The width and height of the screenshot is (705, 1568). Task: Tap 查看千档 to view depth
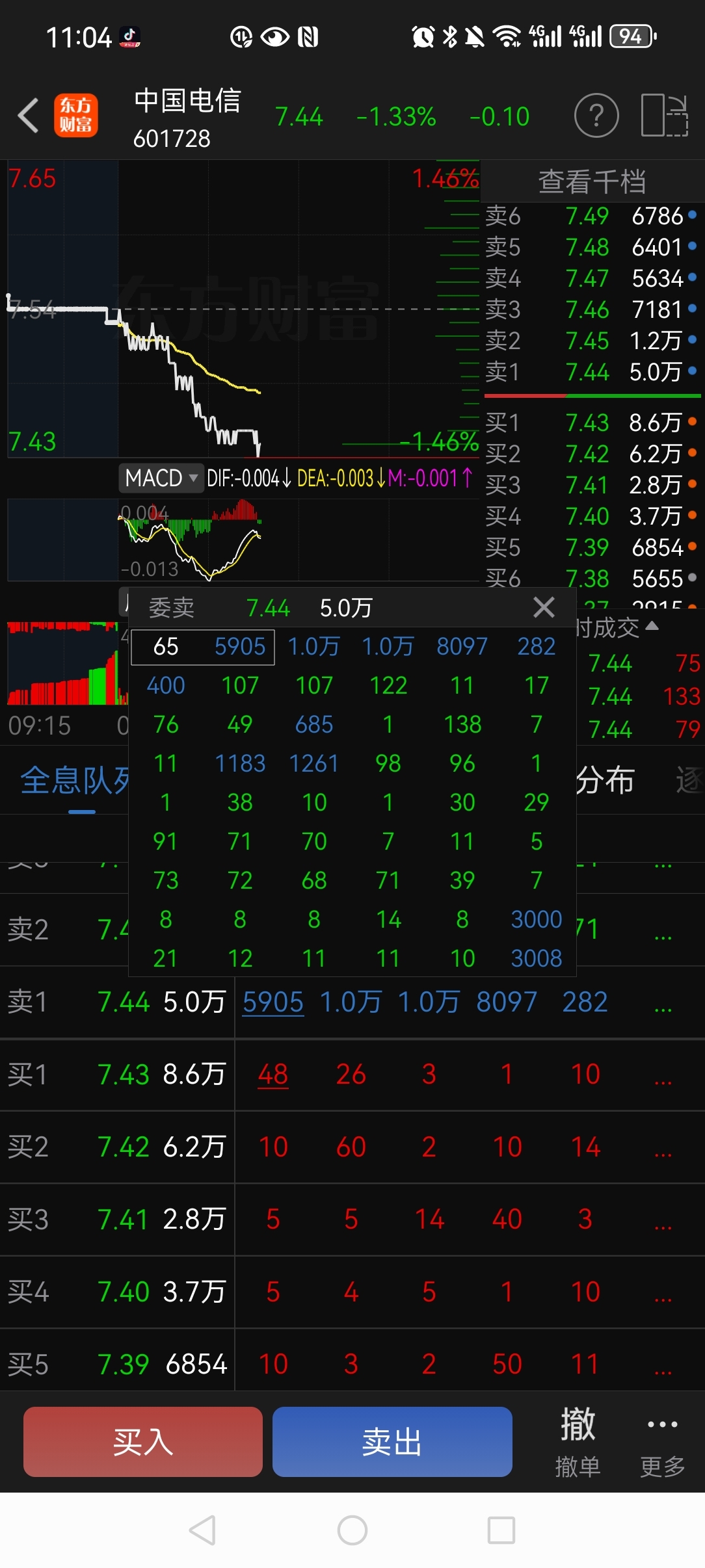click(x=592, y=181)
